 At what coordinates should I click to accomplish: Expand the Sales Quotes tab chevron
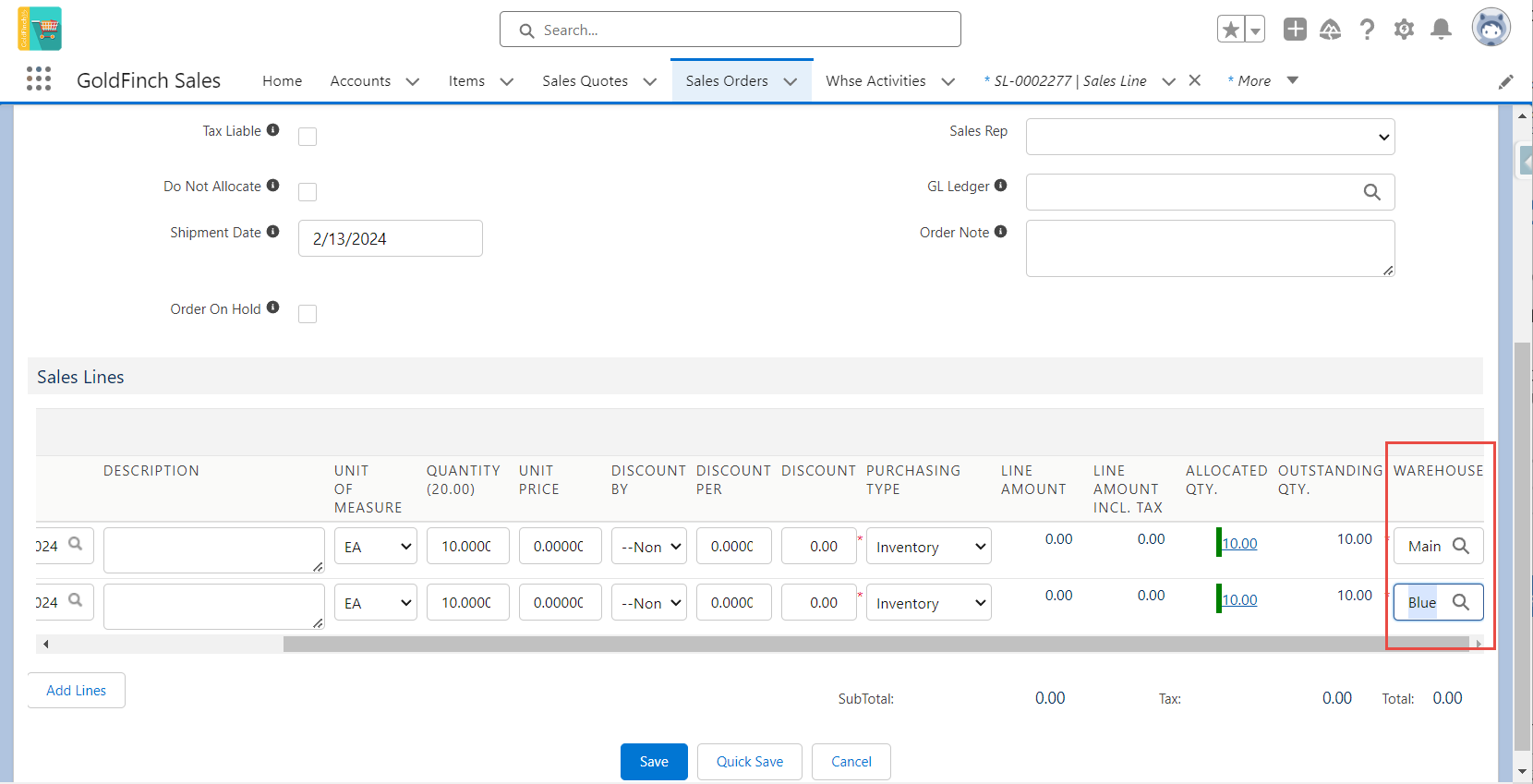point(650,81)
